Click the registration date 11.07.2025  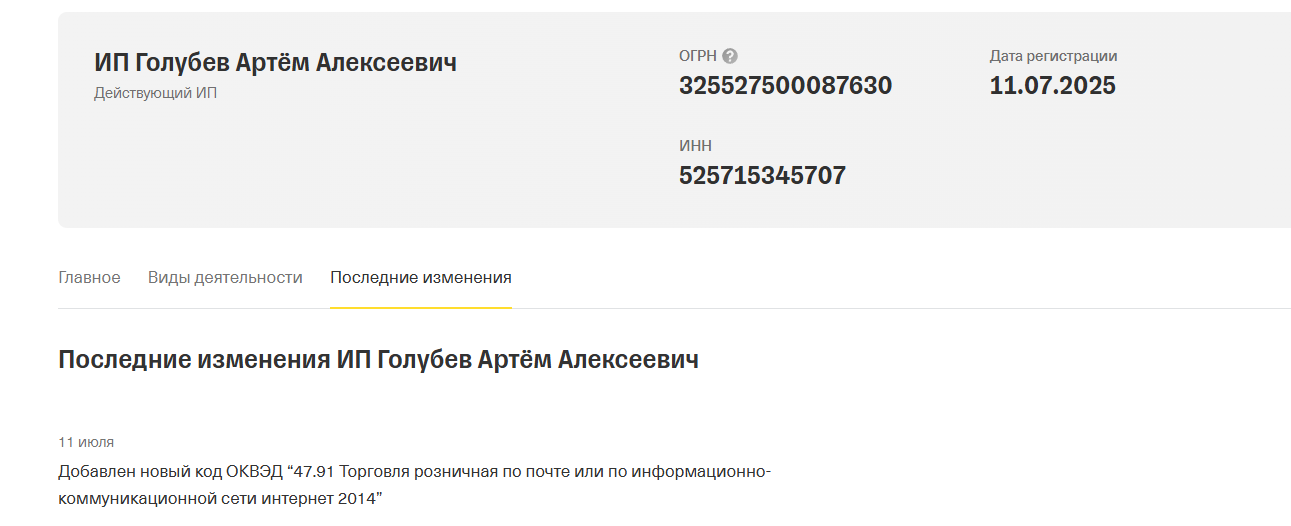[1052, 86]
